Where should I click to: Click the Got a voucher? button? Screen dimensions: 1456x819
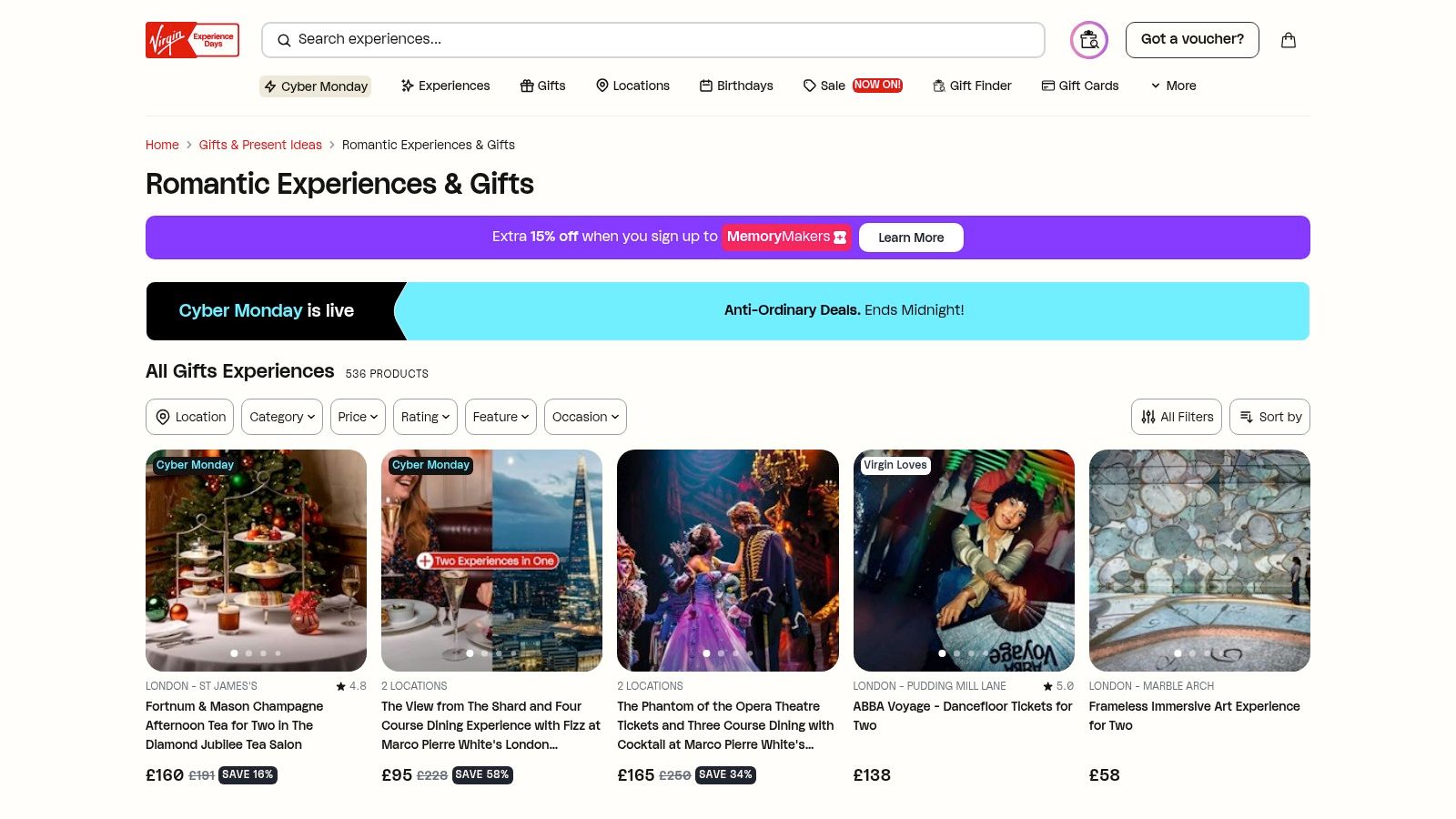pos(1192,39)
